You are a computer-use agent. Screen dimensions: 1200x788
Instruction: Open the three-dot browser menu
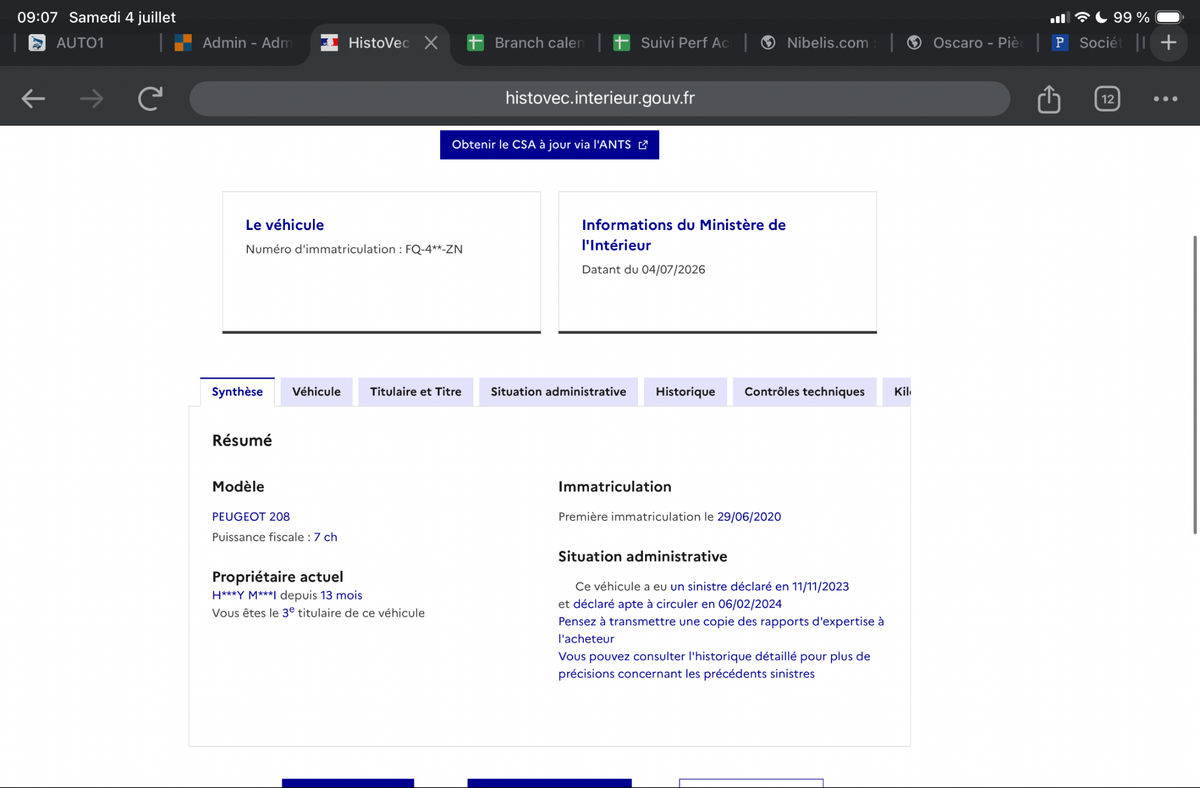point(1165,99)
